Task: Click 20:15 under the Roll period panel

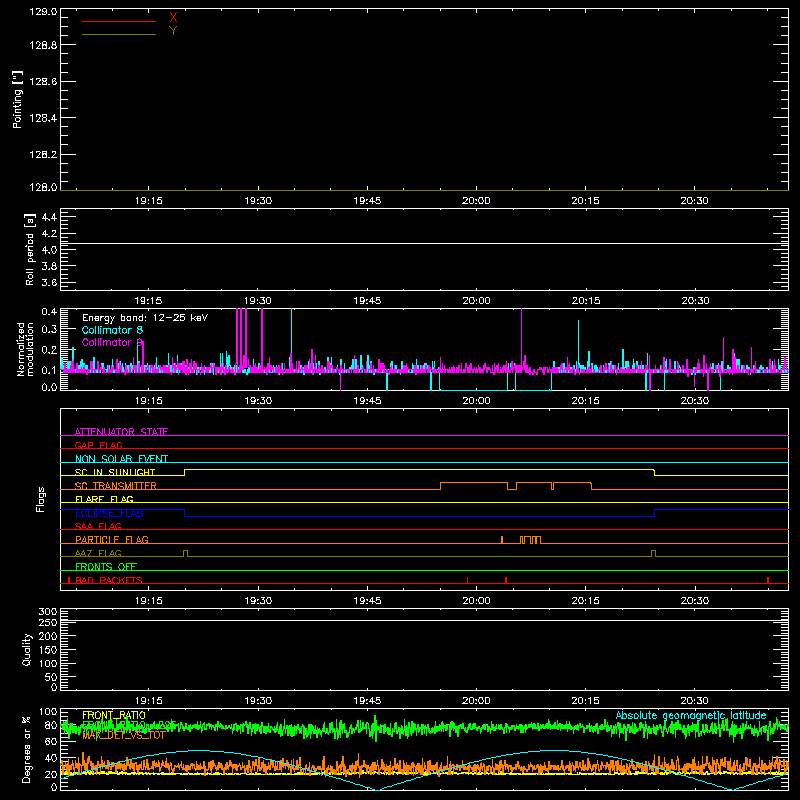Action: pos(585,301)
